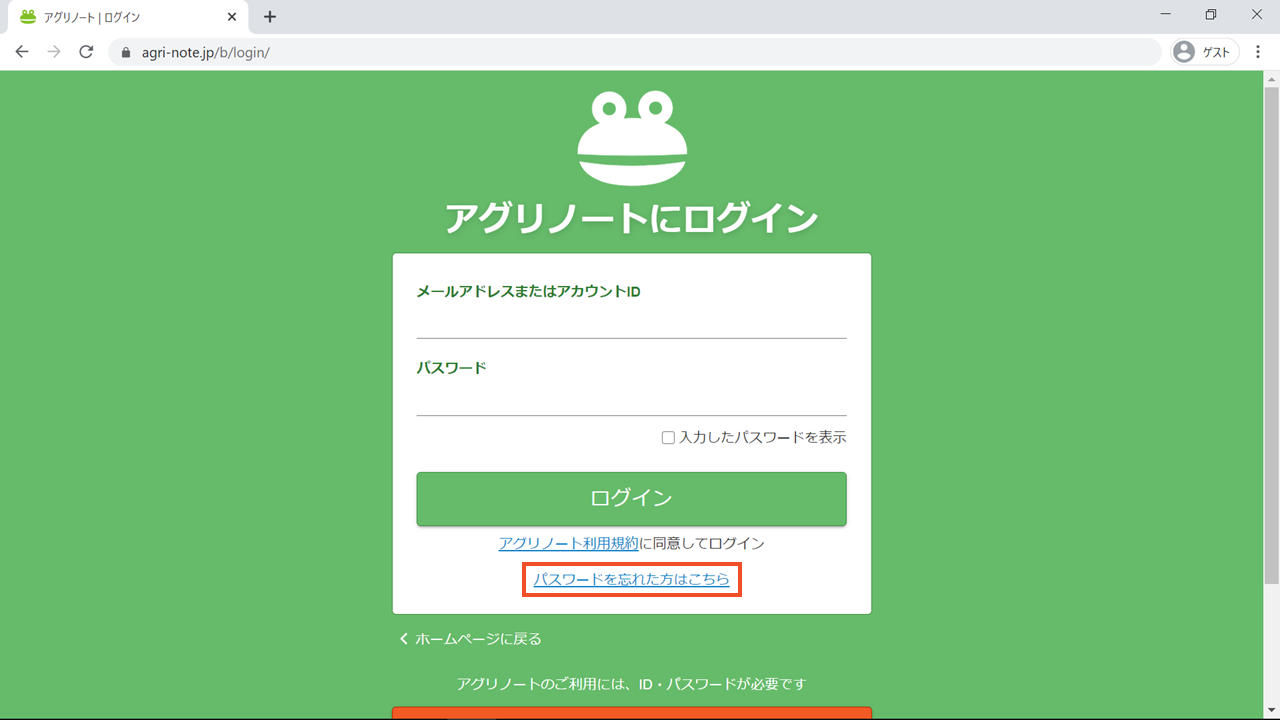
Task: Click the scrollbar up arrow
Action: coord(1272,79)
